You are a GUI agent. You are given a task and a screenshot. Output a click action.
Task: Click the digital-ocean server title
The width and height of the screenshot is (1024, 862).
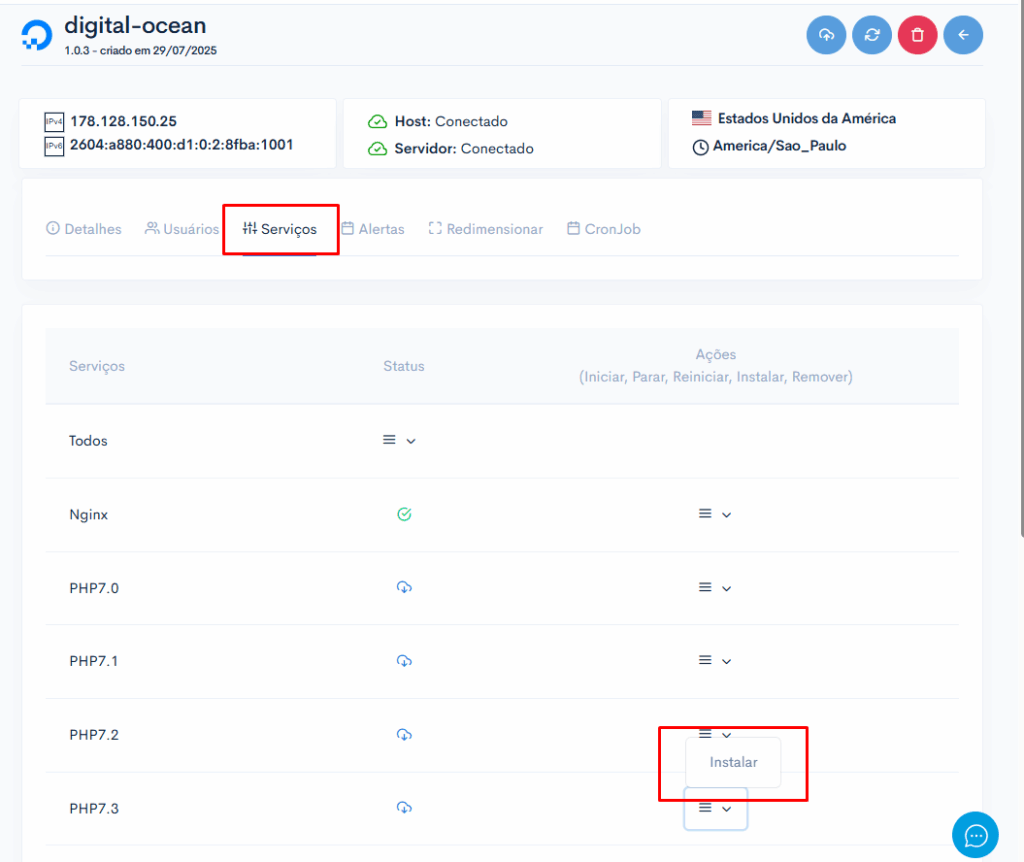point(135,25)
